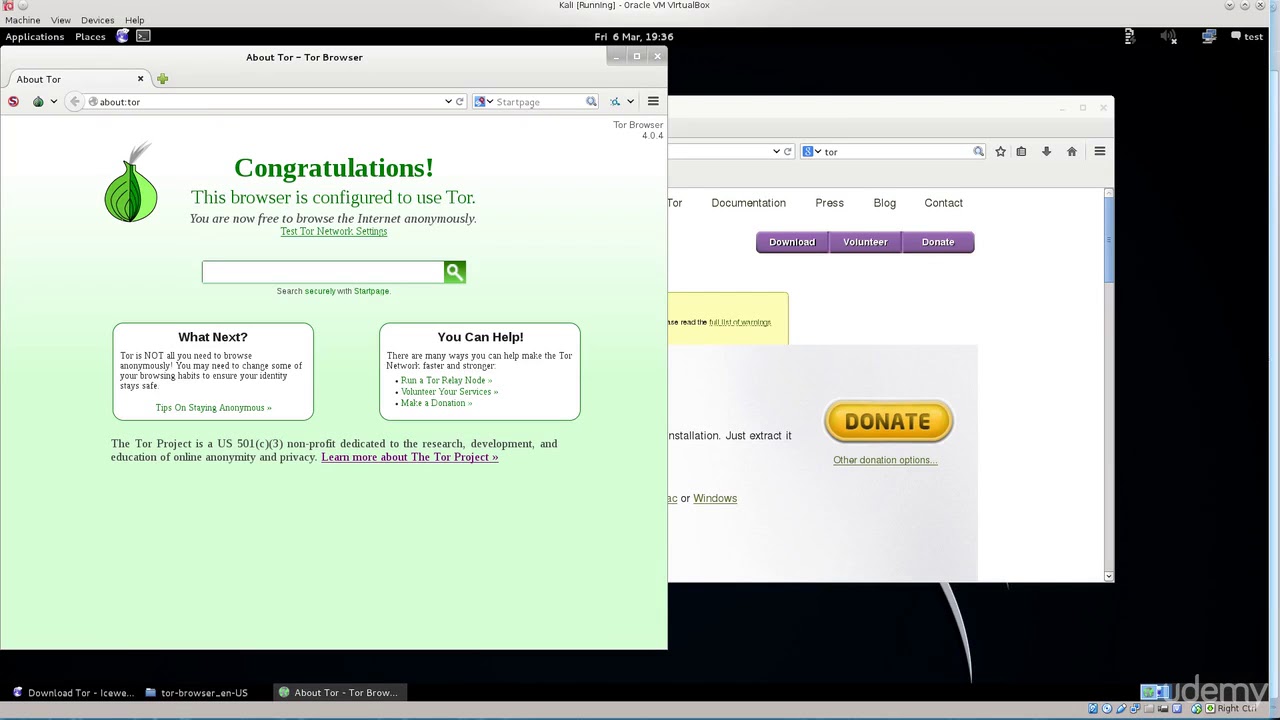Launch the terminal from the top panel

[x=143, y=36]
